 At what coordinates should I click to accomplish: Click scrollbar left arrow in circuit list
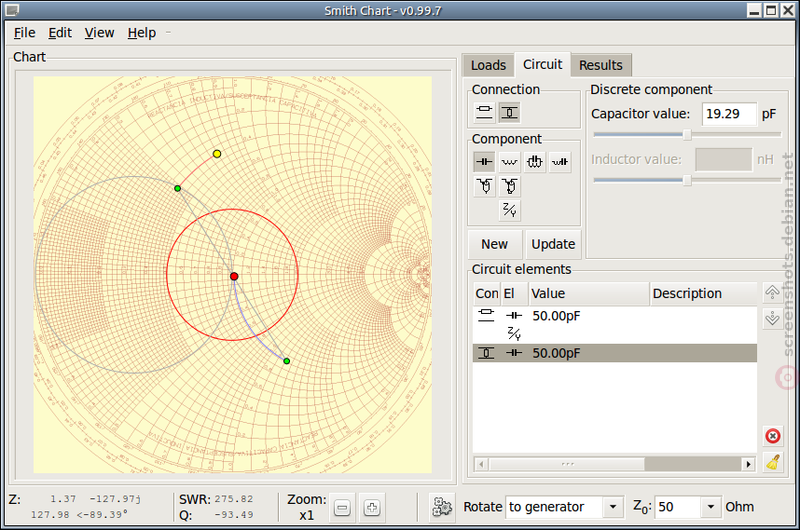[x=481, y=464]
